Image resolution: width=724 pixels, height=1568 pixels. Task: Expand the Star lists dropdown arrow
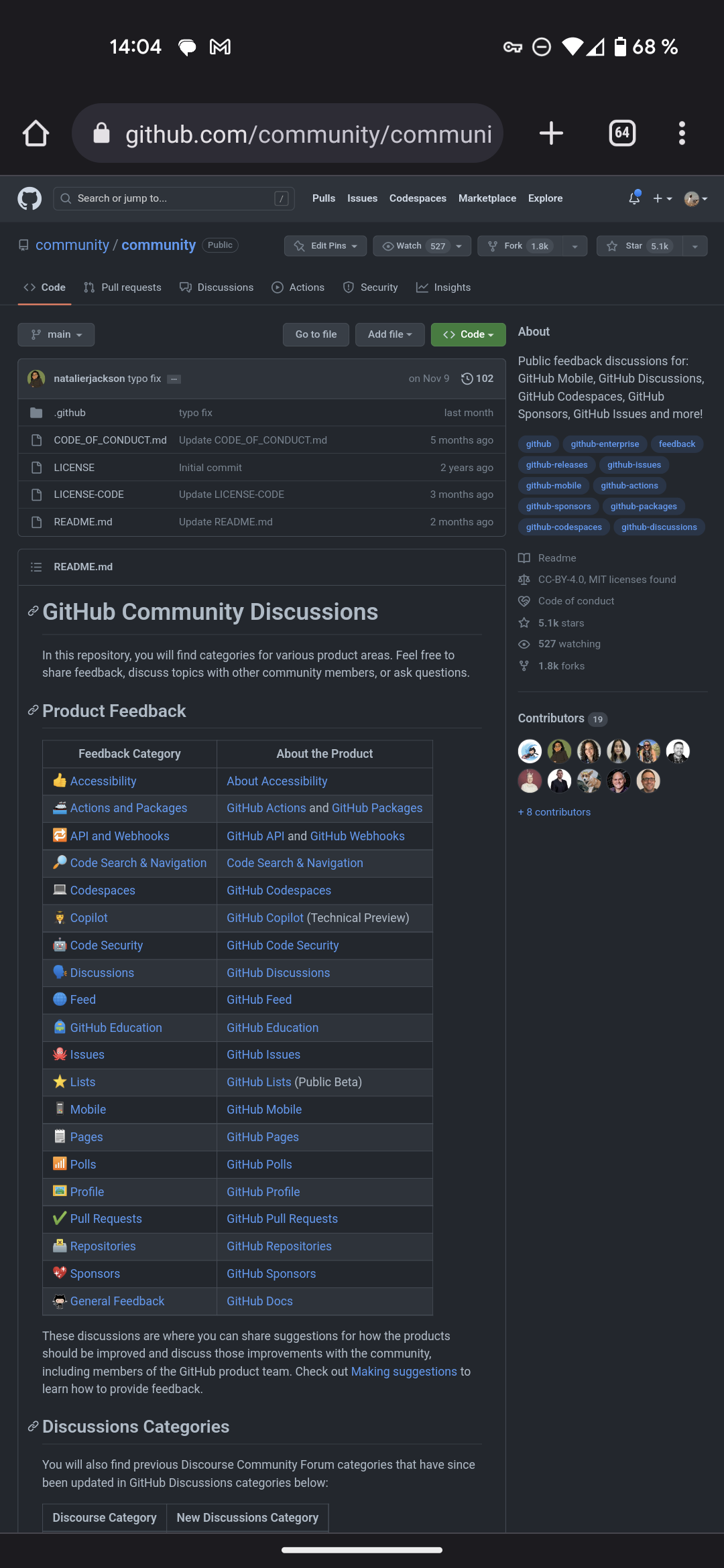point(695,246)
